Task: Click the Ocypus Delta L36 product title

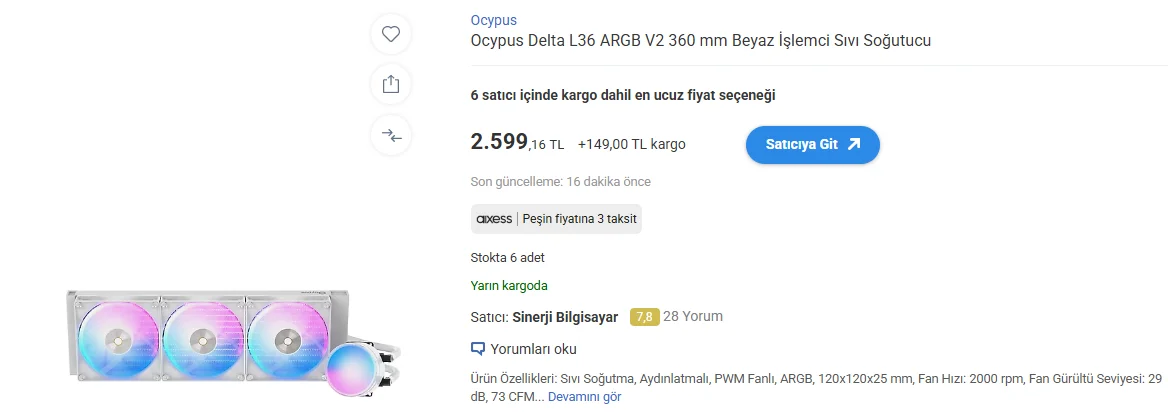Action: click(x=700, y=40)
